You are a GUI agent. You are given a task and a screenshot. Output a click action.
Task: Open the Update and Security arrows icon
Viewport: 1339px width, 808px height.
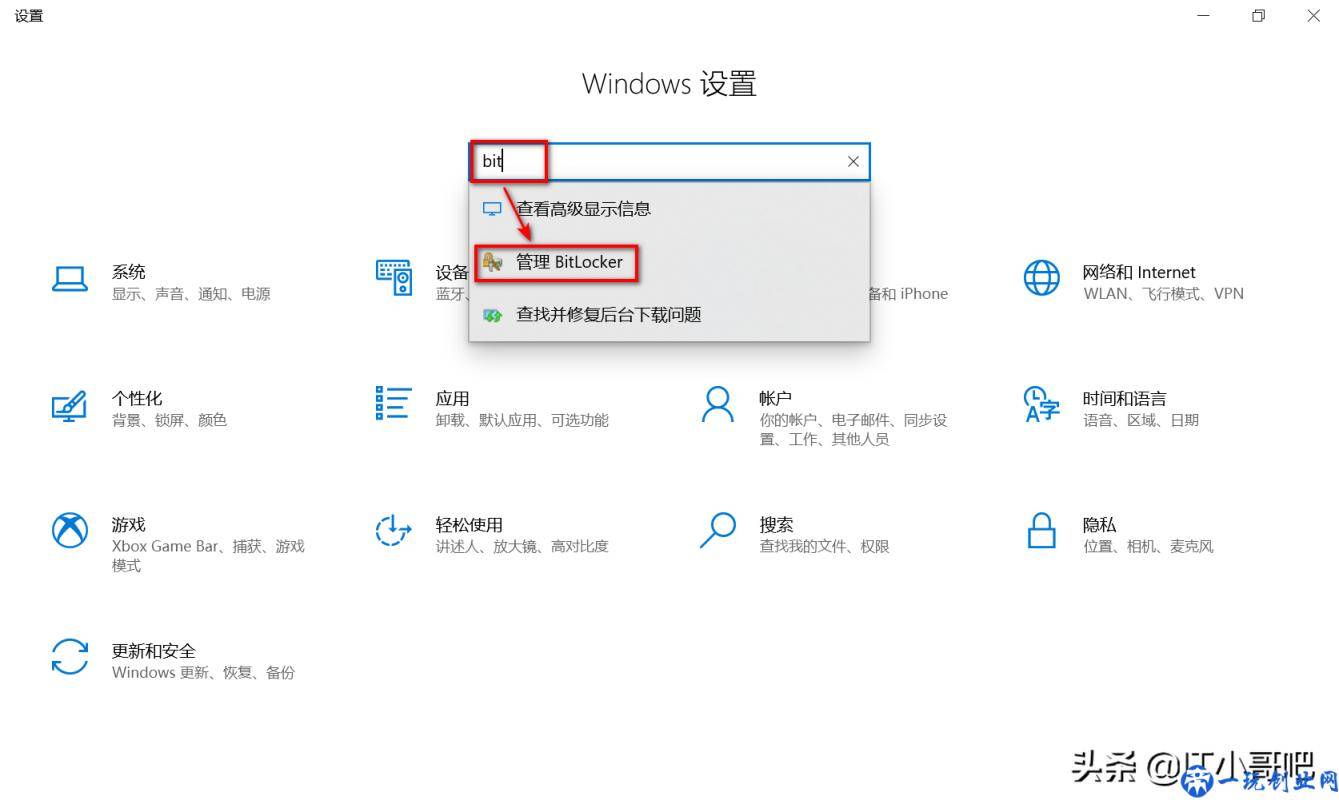(x=70, y=656)
